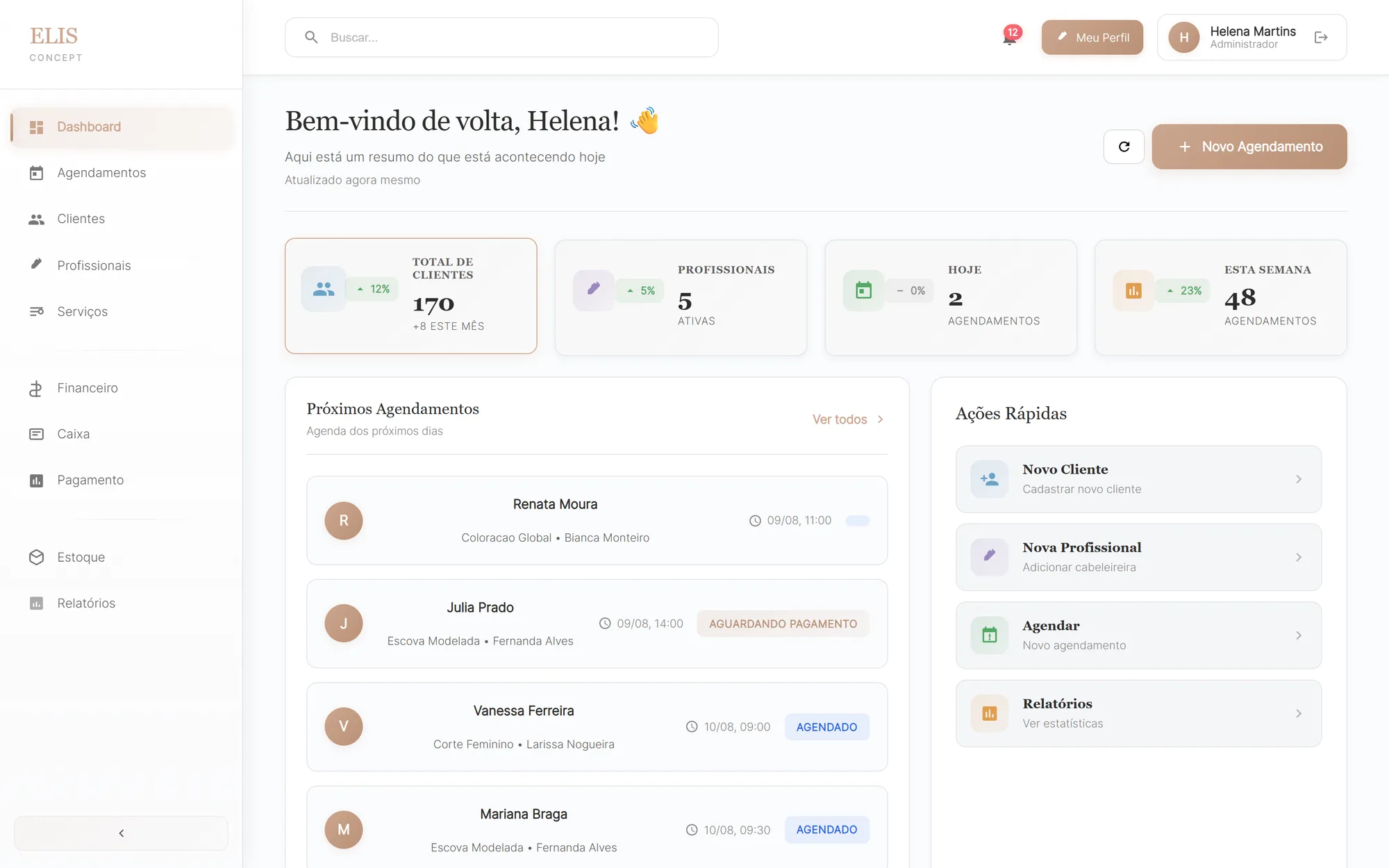Screen dimensions: 1389x868
Task: Expand Ver todos chevron arrow
Action: point(880,419)
